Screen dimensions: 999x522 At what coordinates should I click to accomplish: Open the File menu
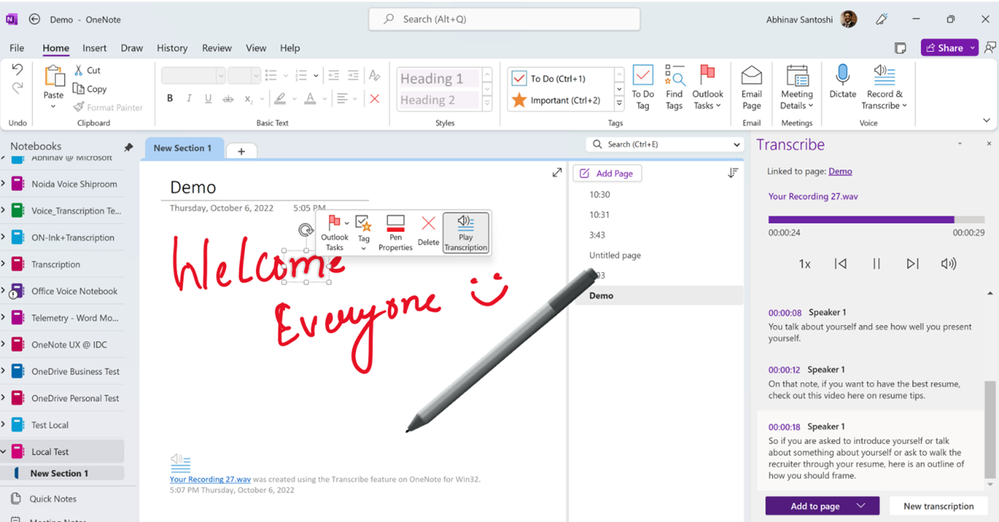pyautogui.click(x=17, y=48)
